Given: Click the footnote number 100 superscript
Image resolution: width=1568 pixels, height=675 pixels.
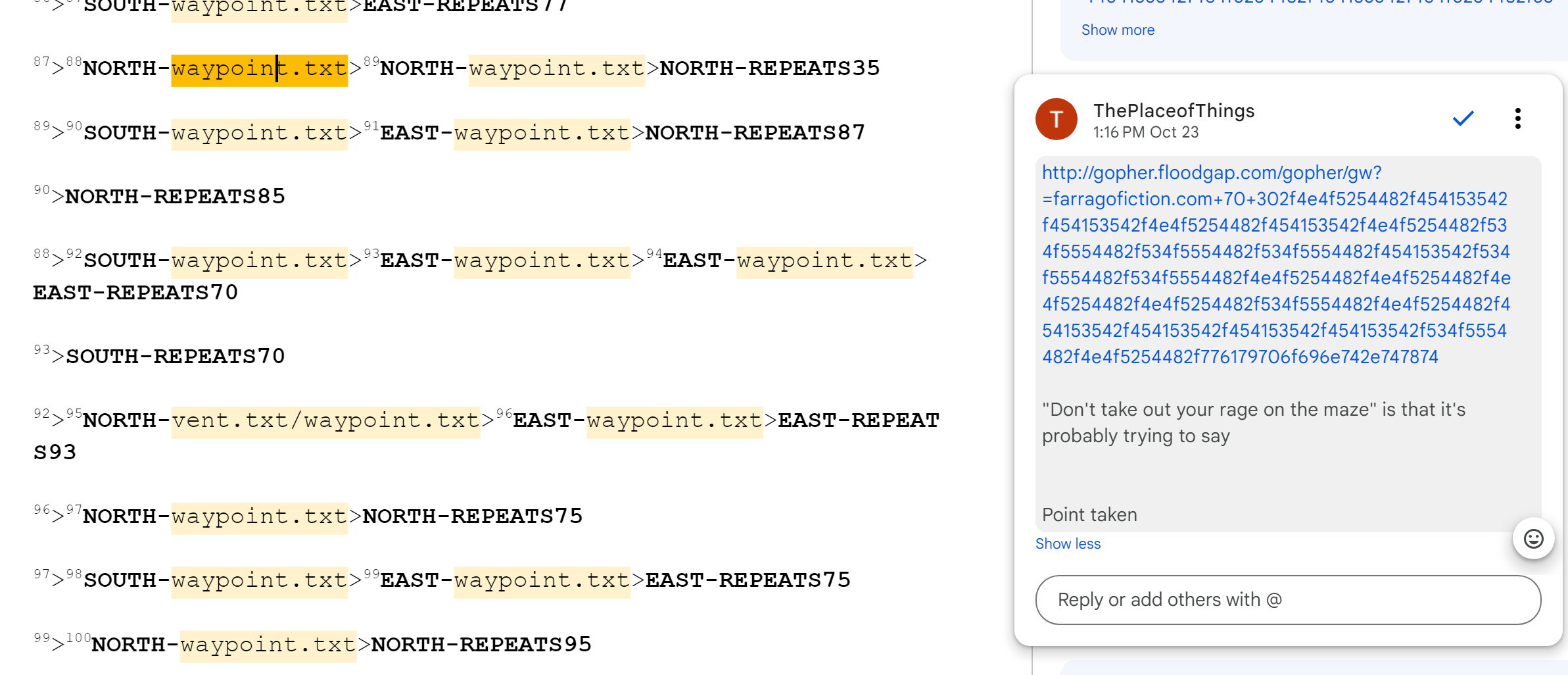Looking at the screenshot, I should [x=78, y=637].
